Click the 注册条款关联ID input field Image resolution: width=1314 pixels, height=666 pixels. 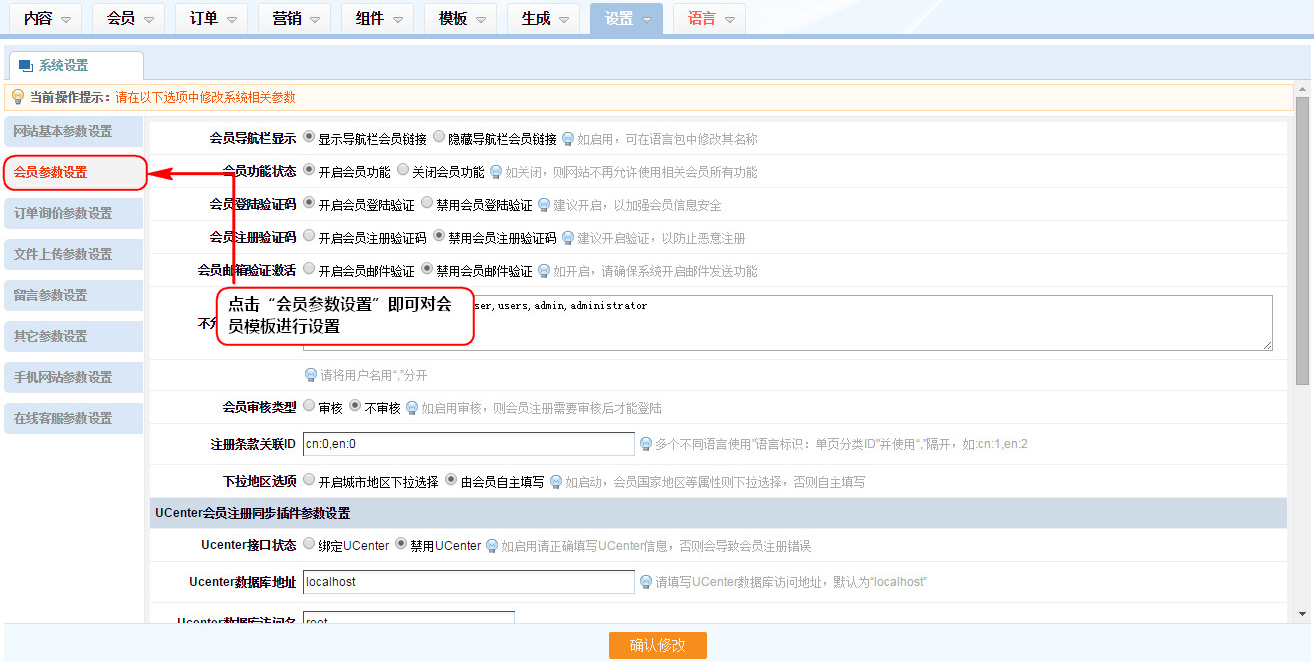tap(468, 444)
